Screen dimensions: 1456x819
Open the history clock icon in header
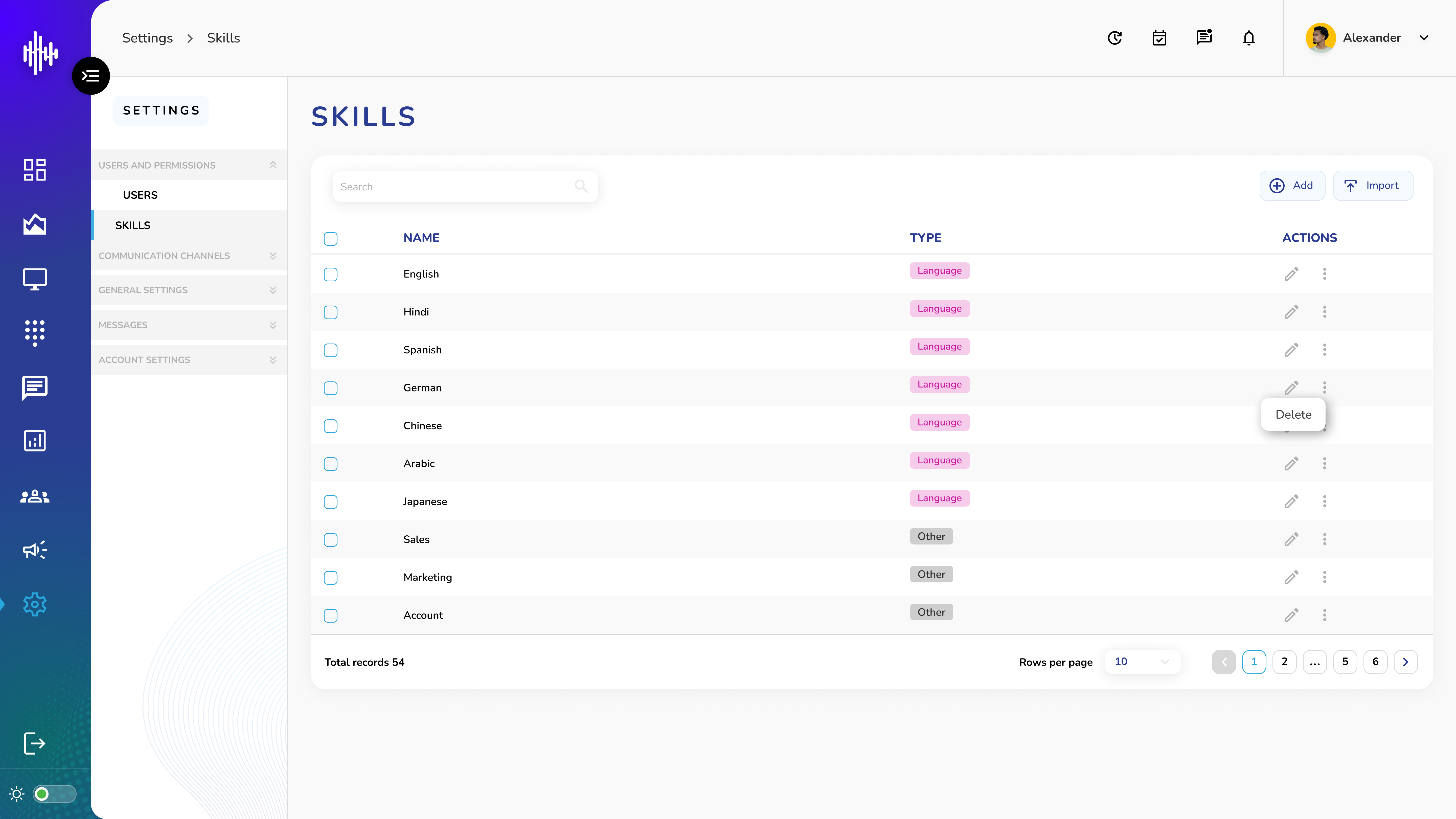1114,38
